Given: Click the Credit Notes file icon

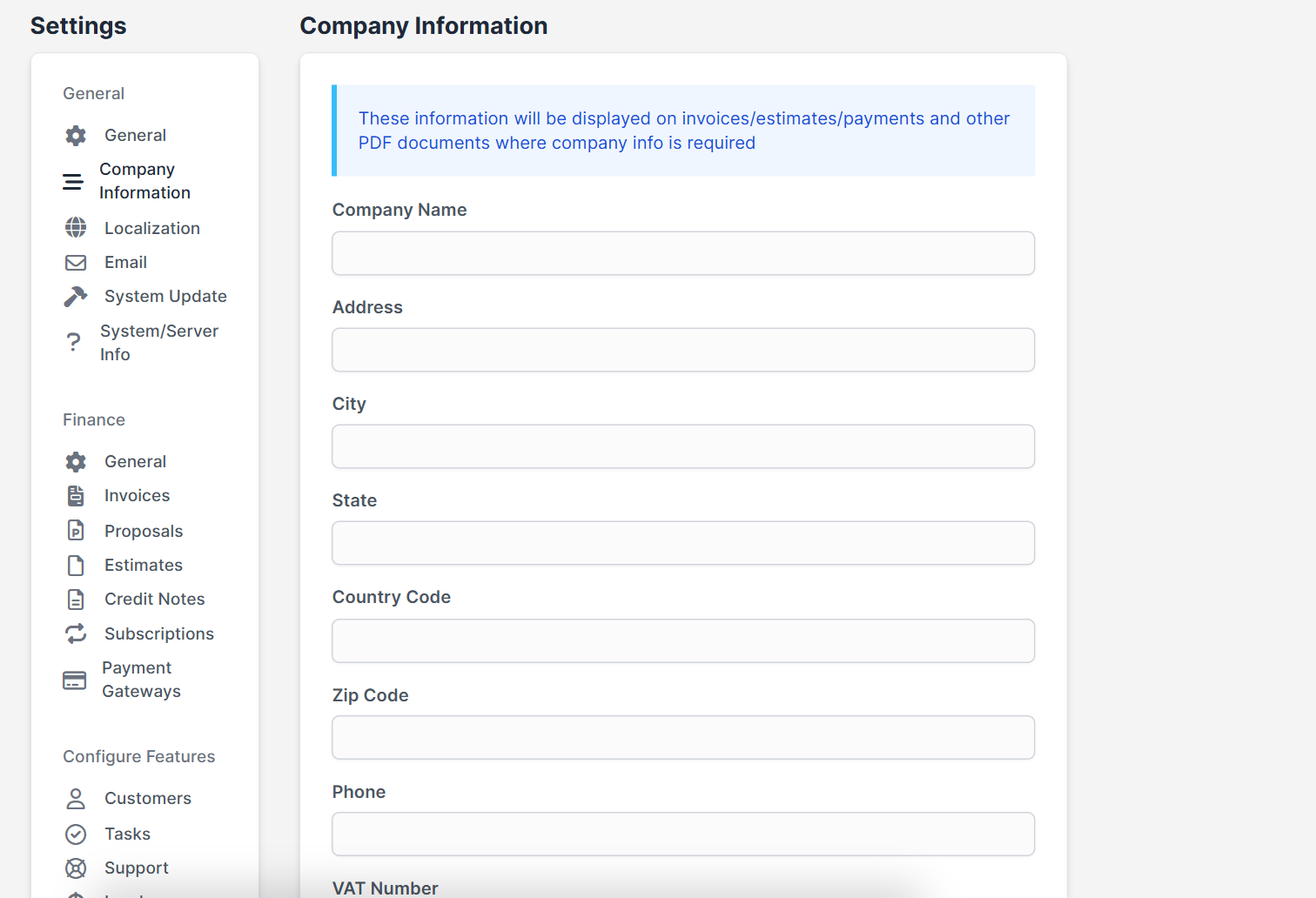Looking at the screenshot, I should [76, 600].
